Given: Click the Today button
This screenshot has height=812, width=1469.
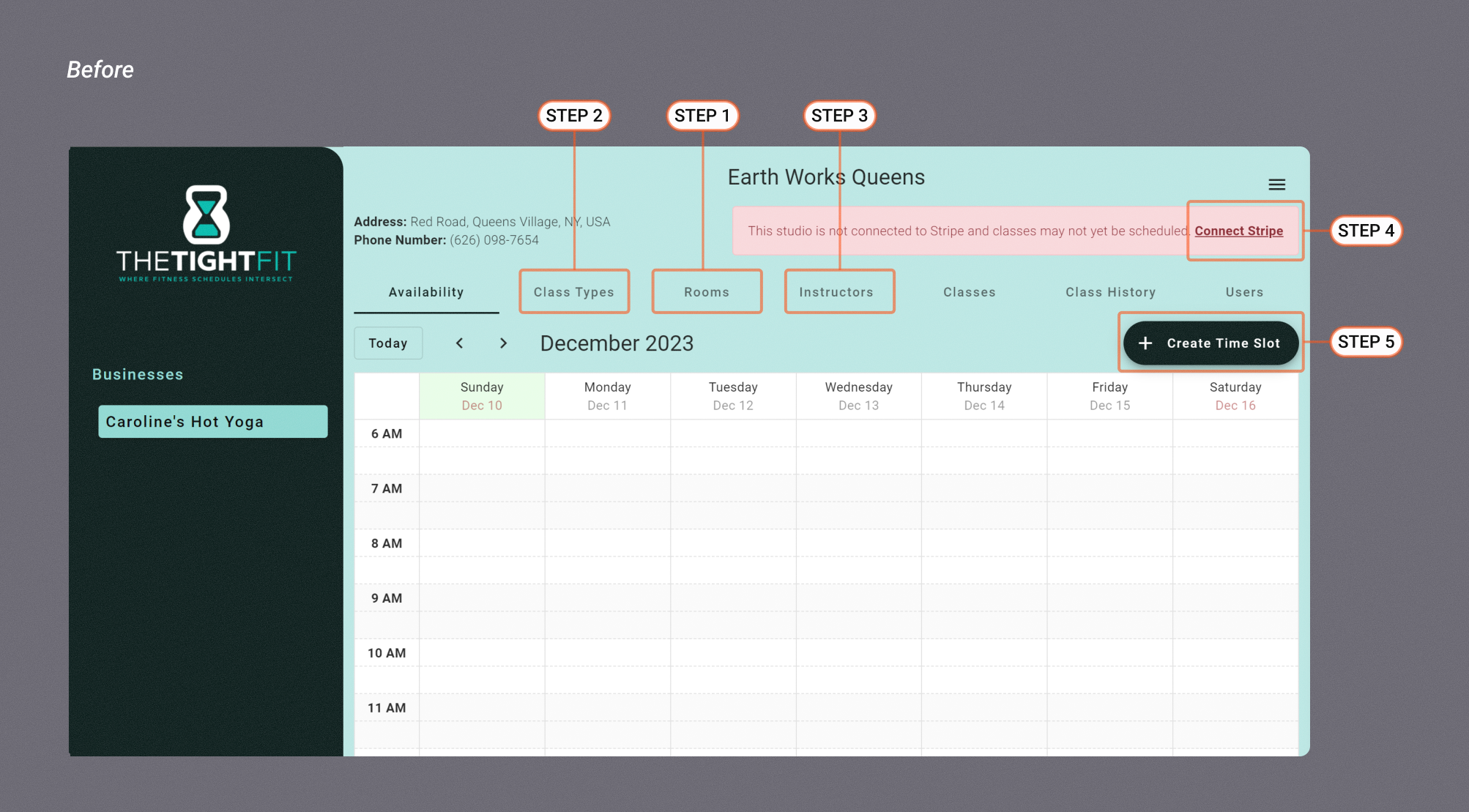Looking at the screenshot, I should coord(388,343).
